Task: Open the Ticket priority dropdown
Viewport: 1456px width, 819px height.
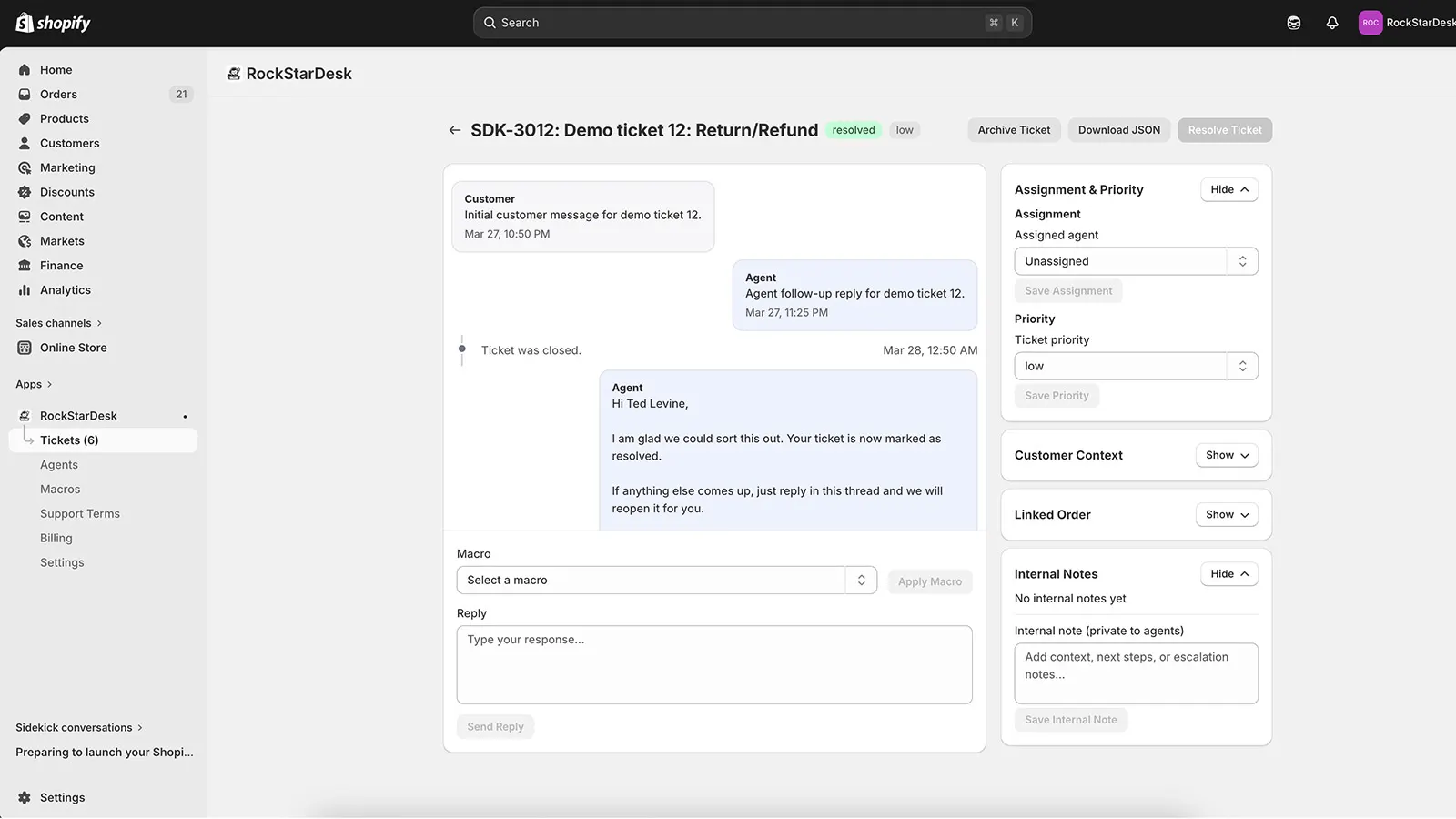Action: 1136,367
